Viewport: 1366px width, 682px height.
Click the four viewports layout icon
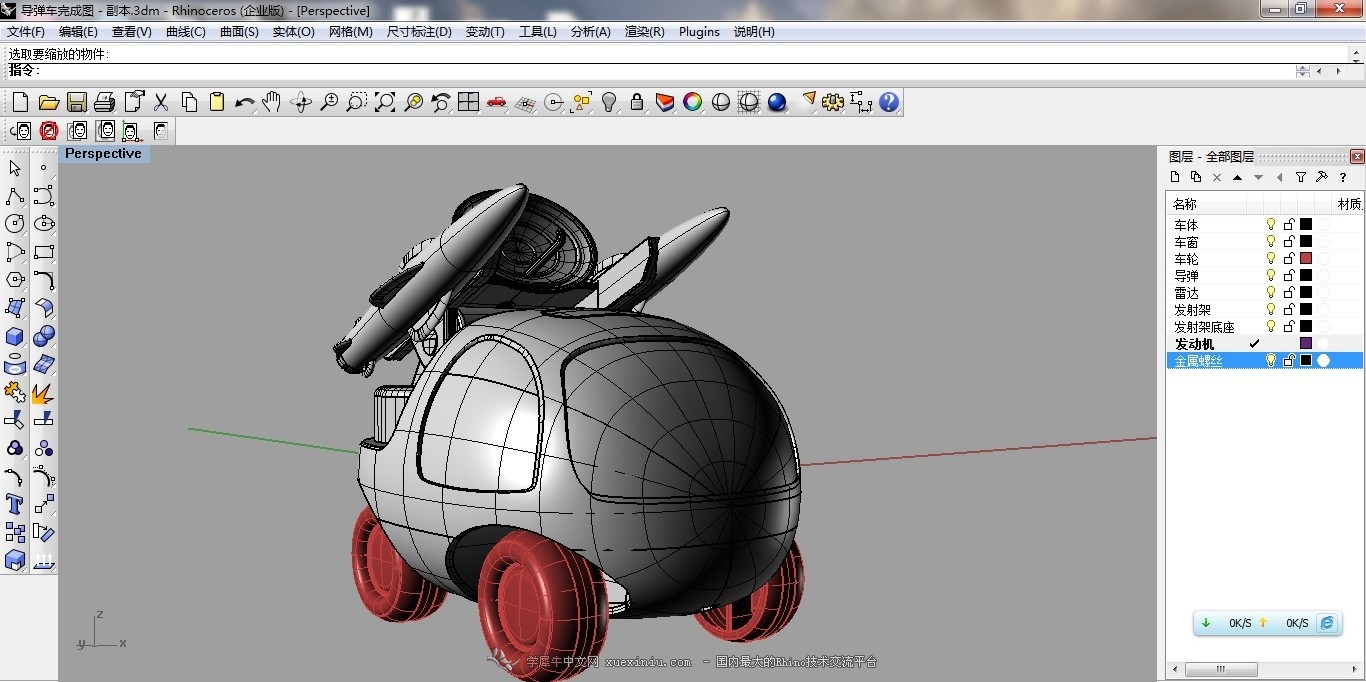pyautogui.click(x=469, y=102)
